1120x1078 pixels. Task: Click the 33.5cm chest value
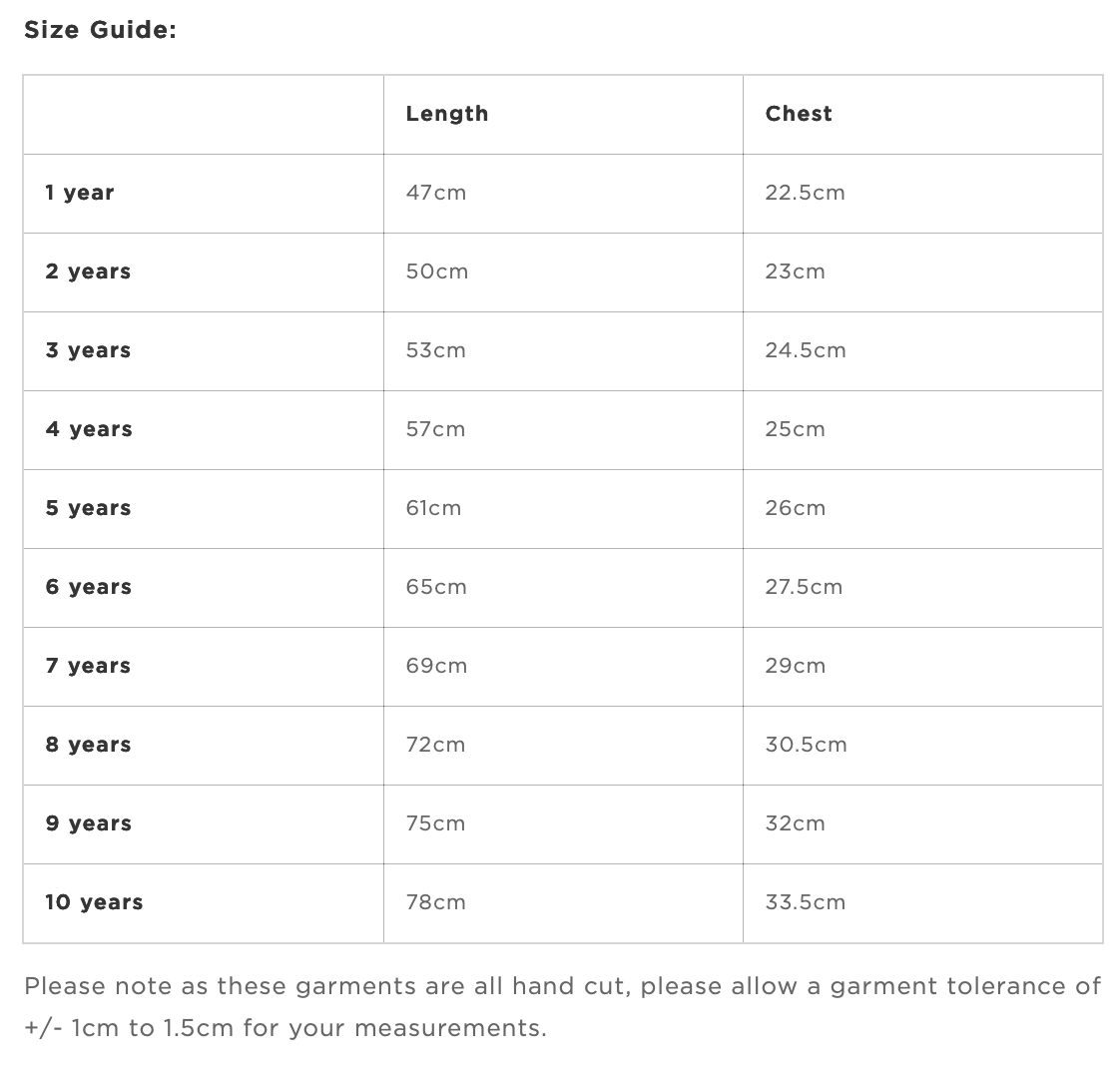click(805, 902)
